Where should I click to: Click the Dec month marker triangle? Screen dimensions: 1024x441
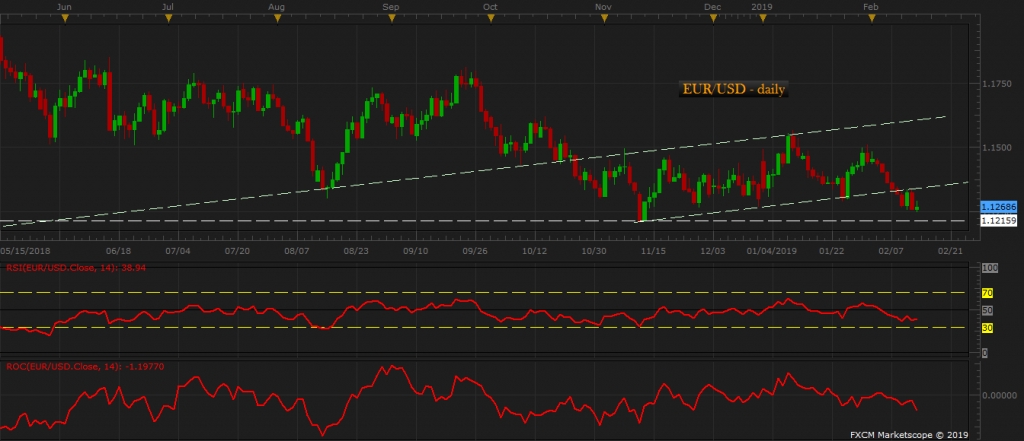pos(713,18)
